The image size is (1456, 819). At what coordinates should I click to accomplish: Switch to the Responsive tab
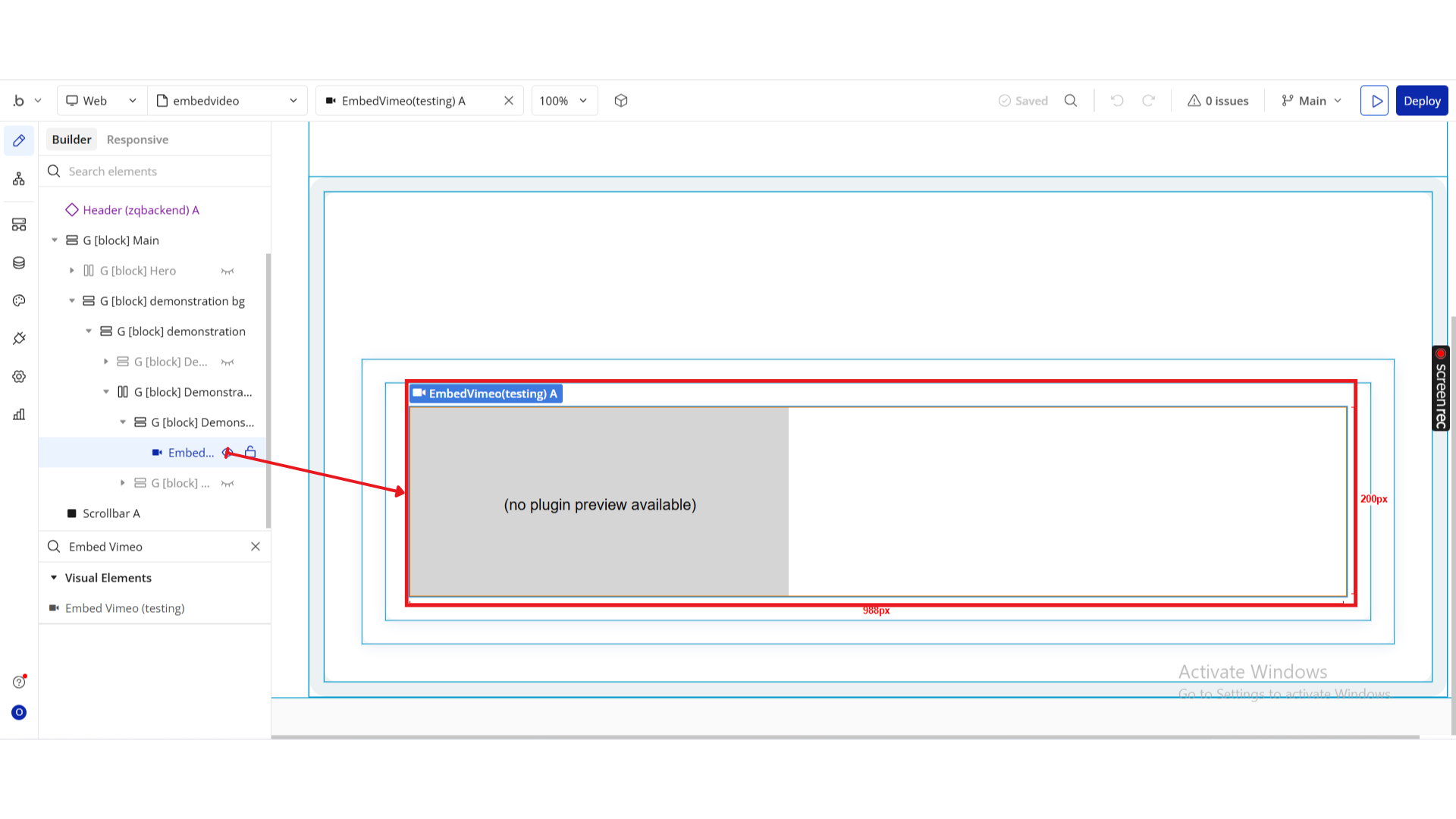click(x=137, y=140)
